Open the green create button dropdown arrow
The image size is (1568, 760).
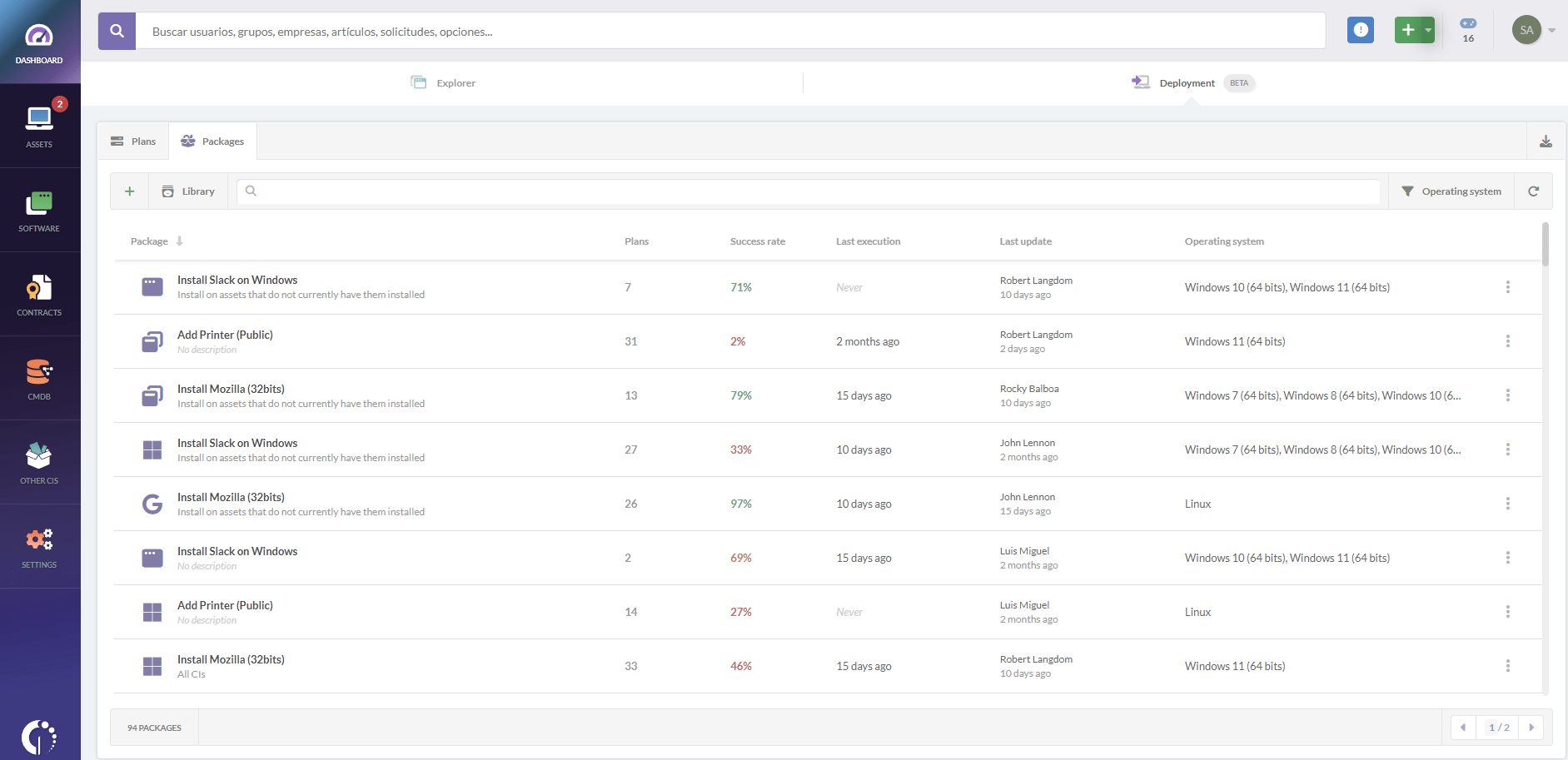pyautogui.click(x=1427, y=30)
